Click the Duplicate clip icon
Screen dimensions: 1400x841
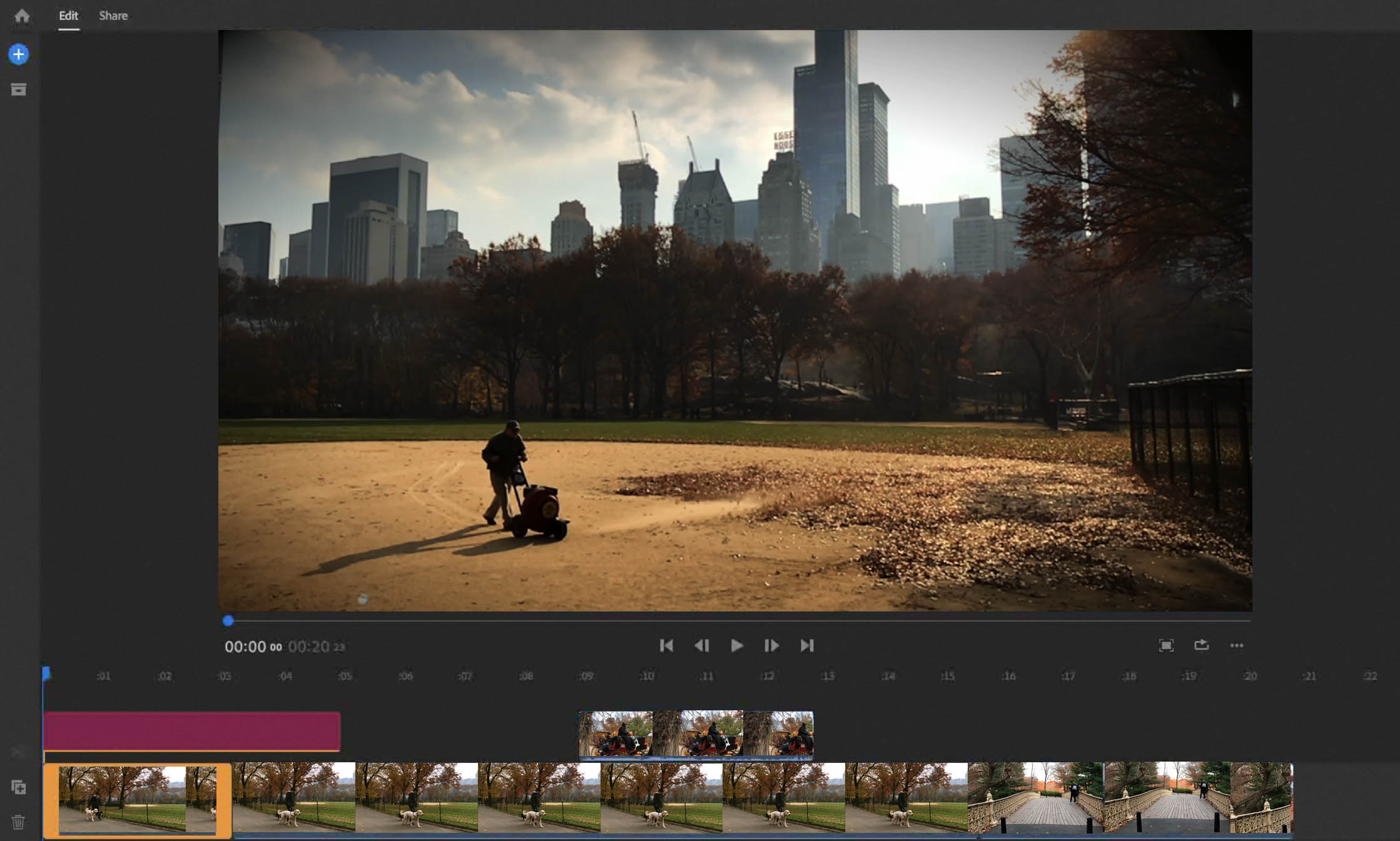point(19,787)
